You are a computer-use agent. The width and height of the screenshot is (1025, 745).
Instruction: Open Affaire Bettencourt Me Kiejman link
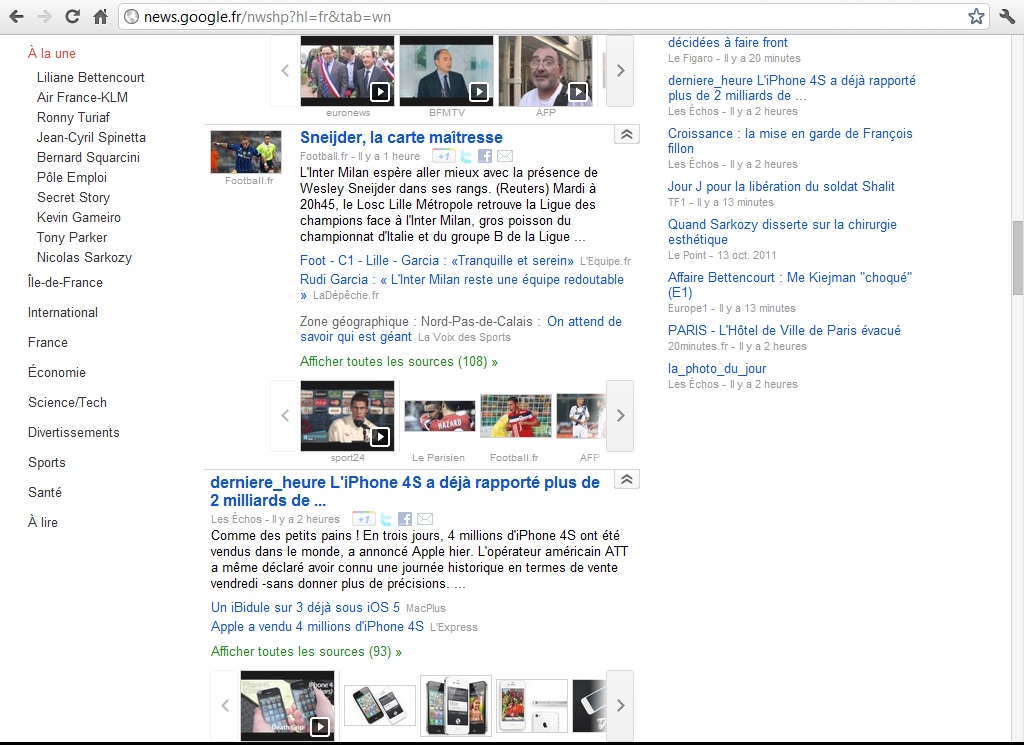point(790,285)
